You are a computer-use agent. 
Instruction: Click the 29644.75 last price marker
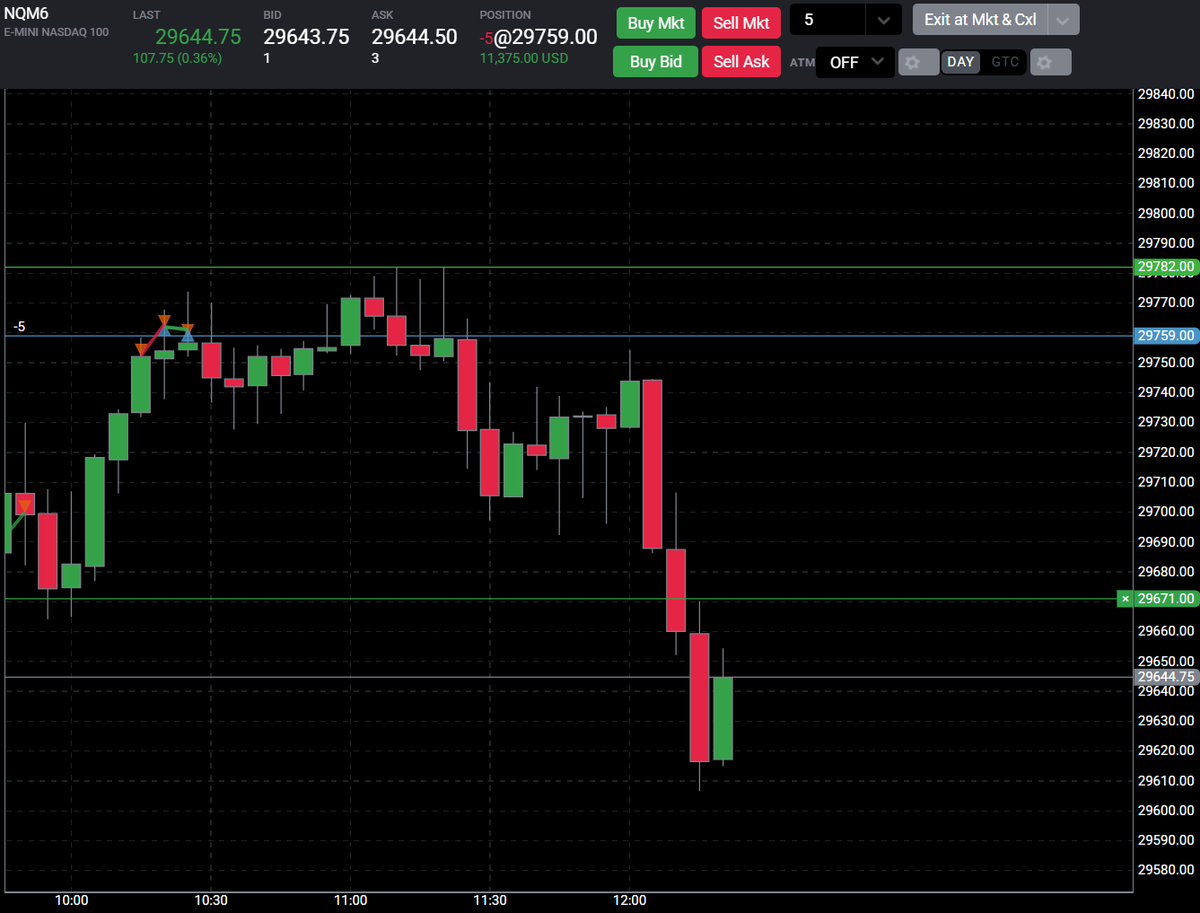pos(1166,677)
